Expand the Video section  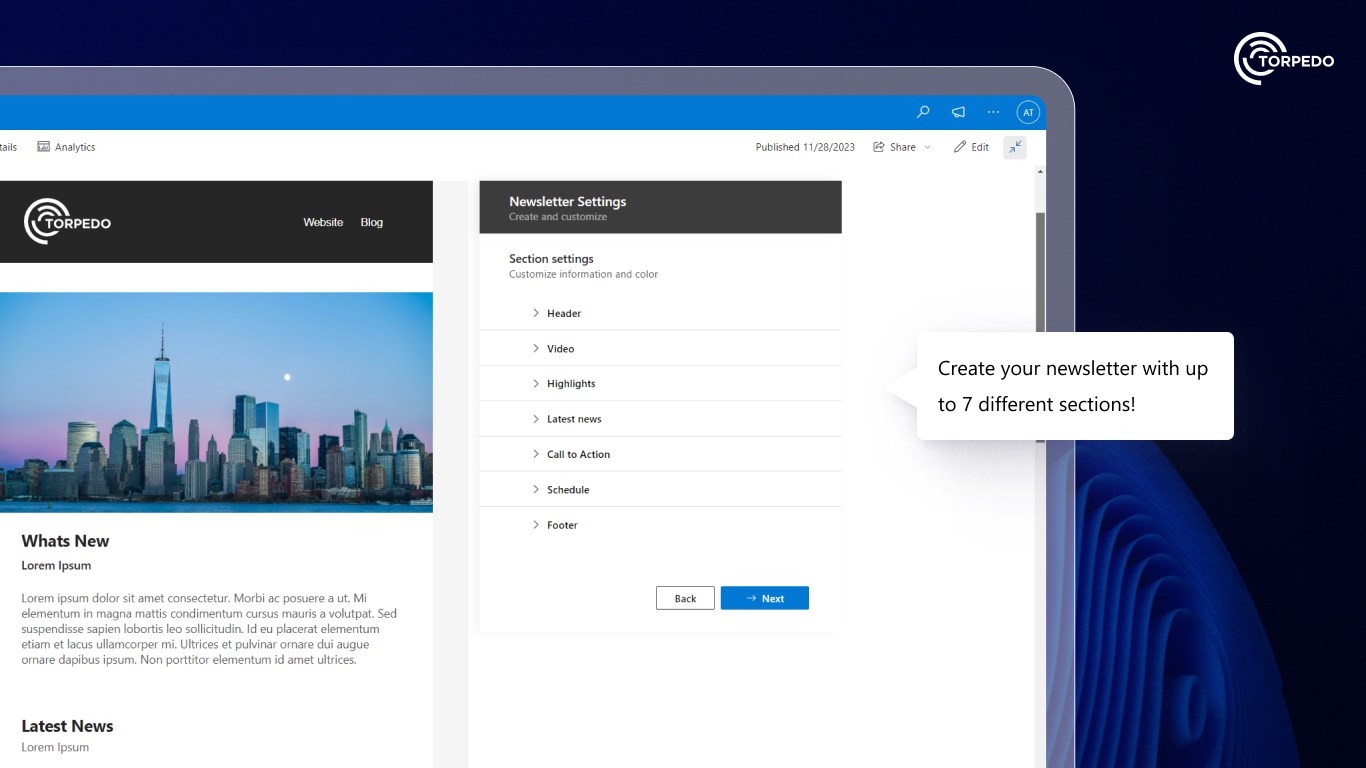pyautogui.click(x=660, y=348)
